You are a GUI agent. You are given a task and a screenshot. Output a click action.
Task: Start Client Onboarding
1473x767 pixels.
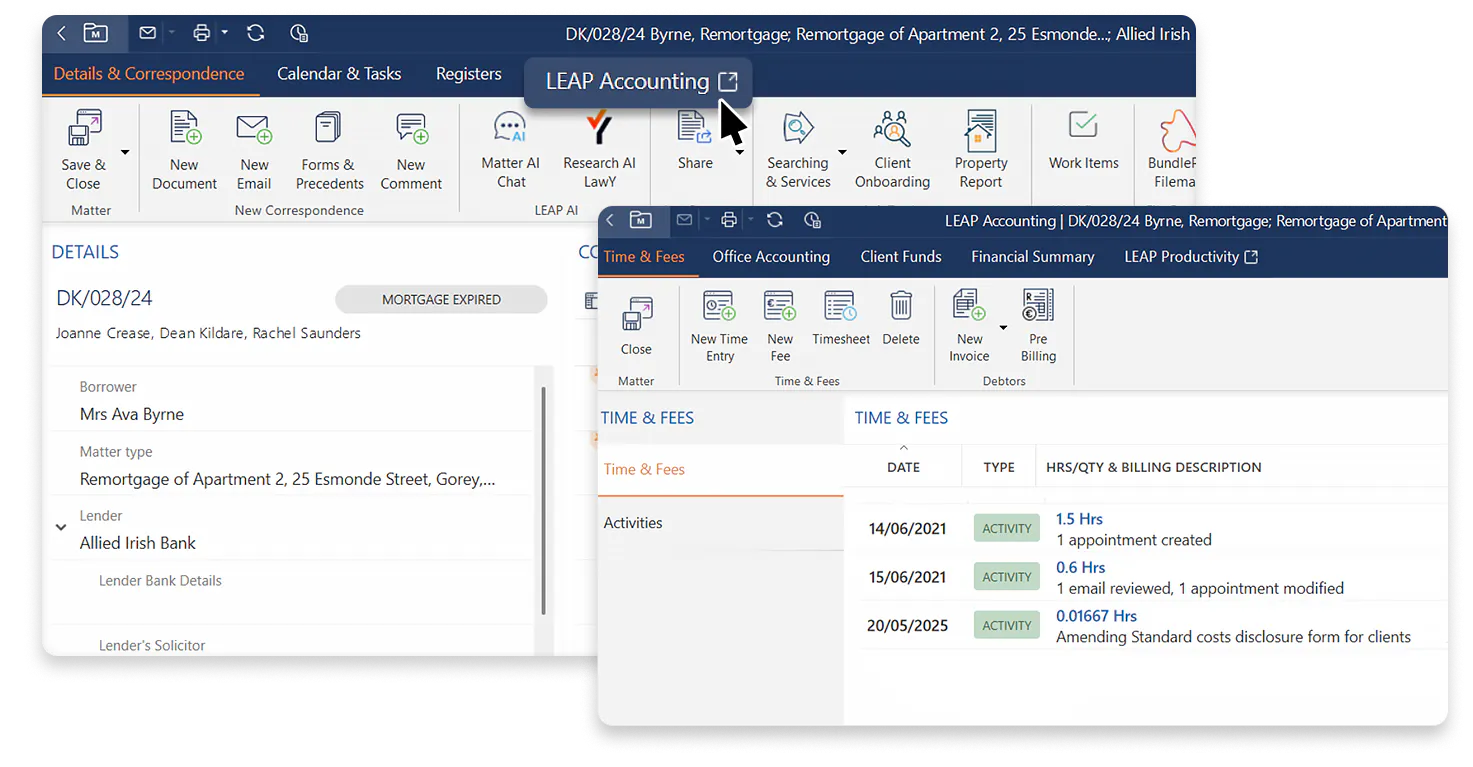pyautogui.click(x=892, y=149)
